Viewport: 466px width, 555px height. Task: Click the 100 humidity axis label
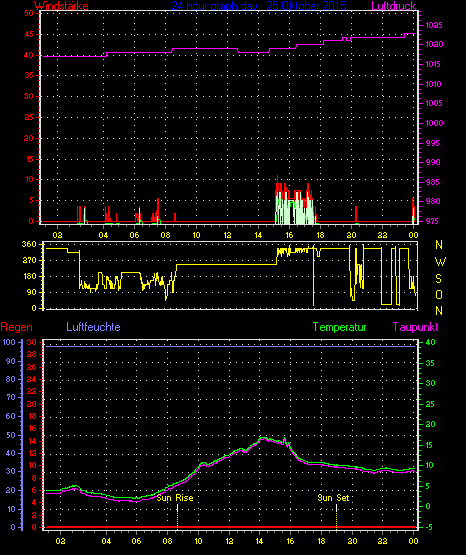pyautogui.click(x=9, y=342)
